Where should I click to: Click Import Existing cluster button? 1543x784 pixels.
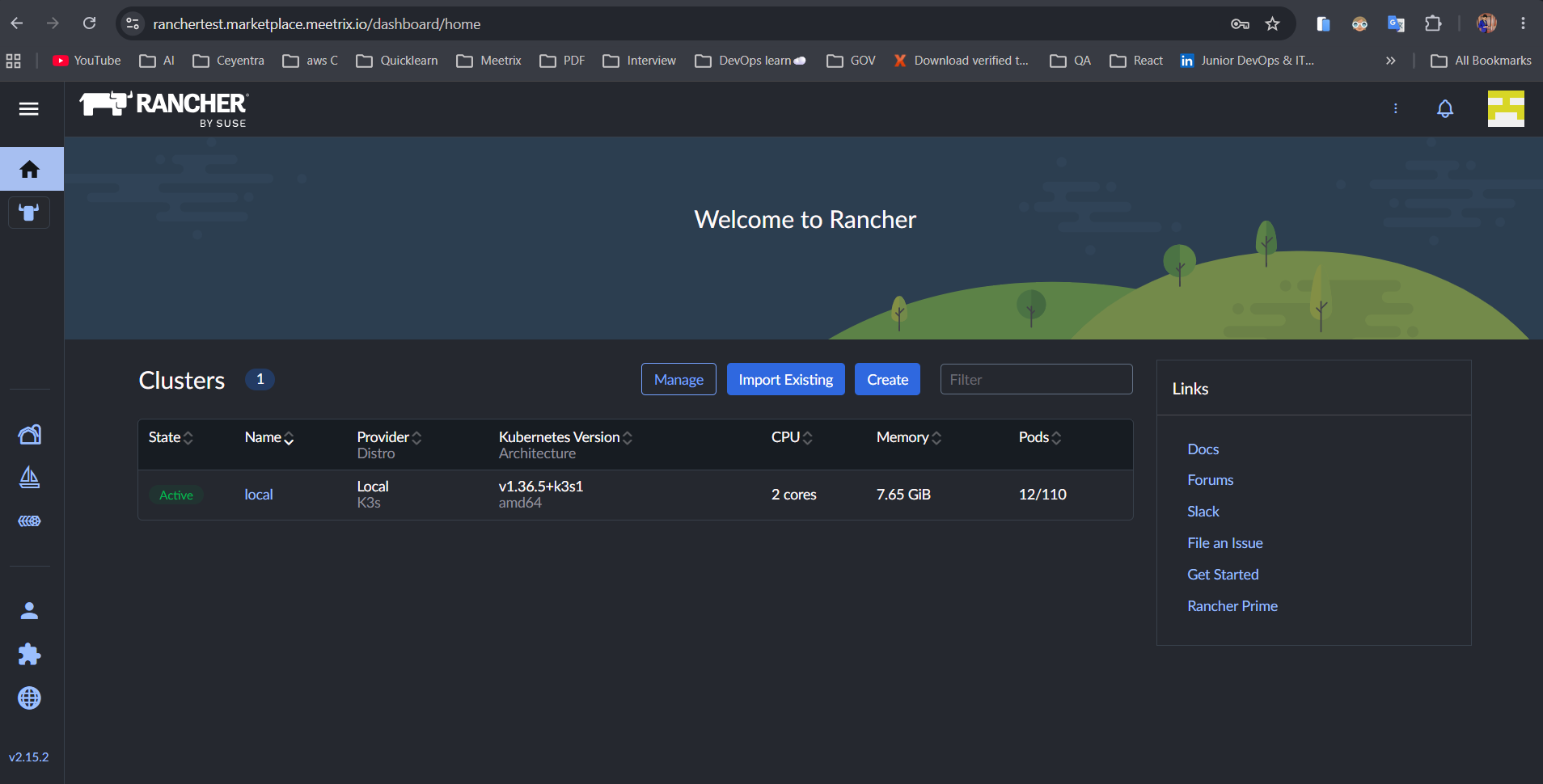[785, 379]
